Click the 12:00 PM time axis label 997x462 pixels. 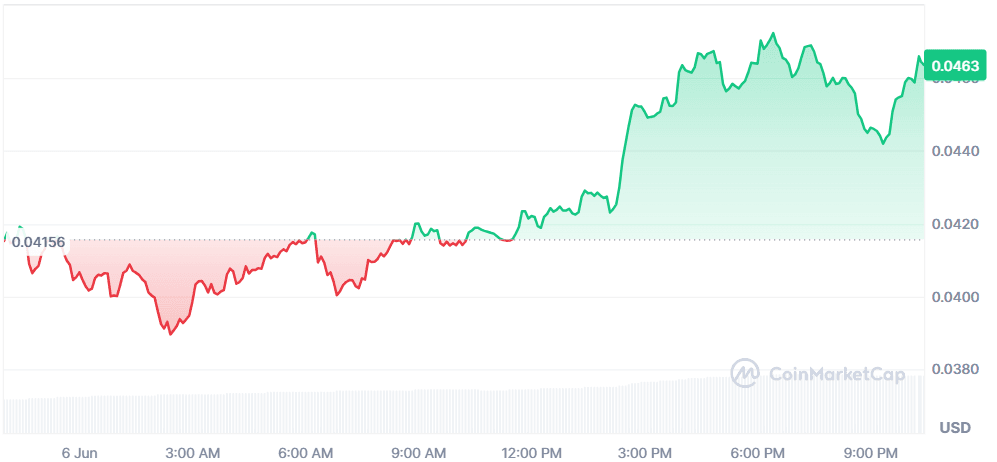point(533,452)
